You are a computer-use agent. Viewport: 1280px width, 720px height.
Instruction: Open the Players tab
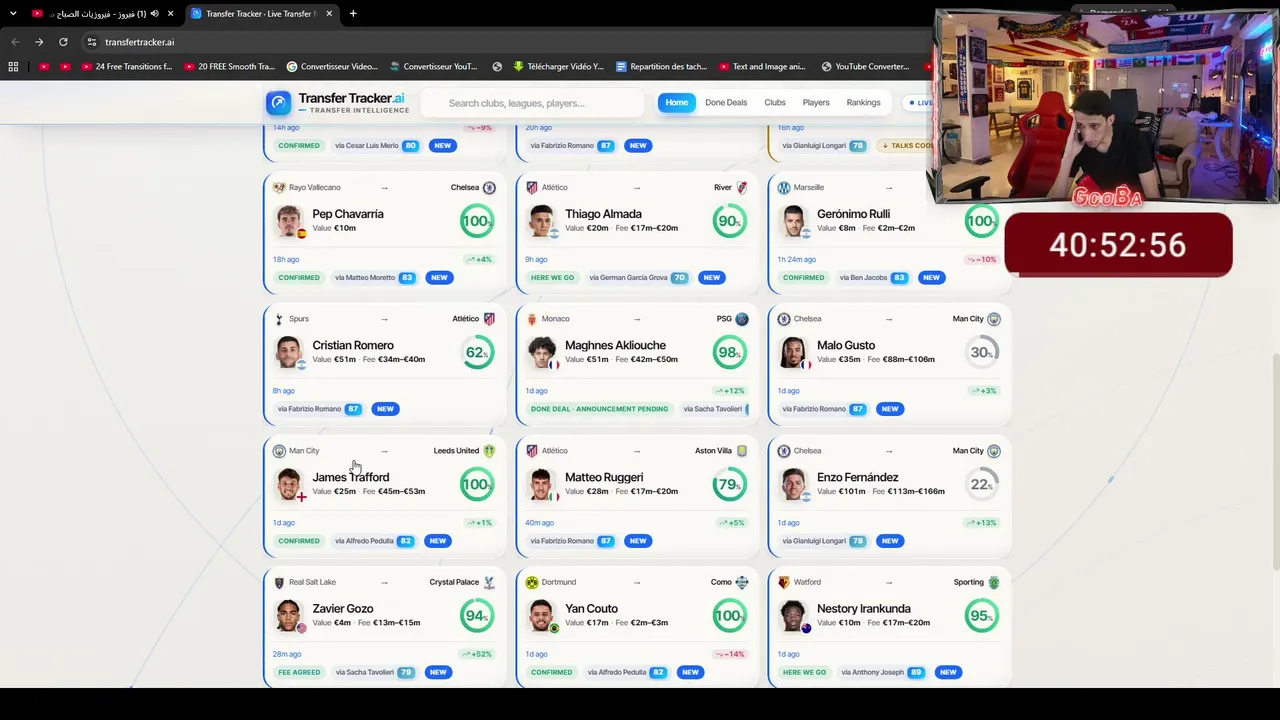coord(816,103)
